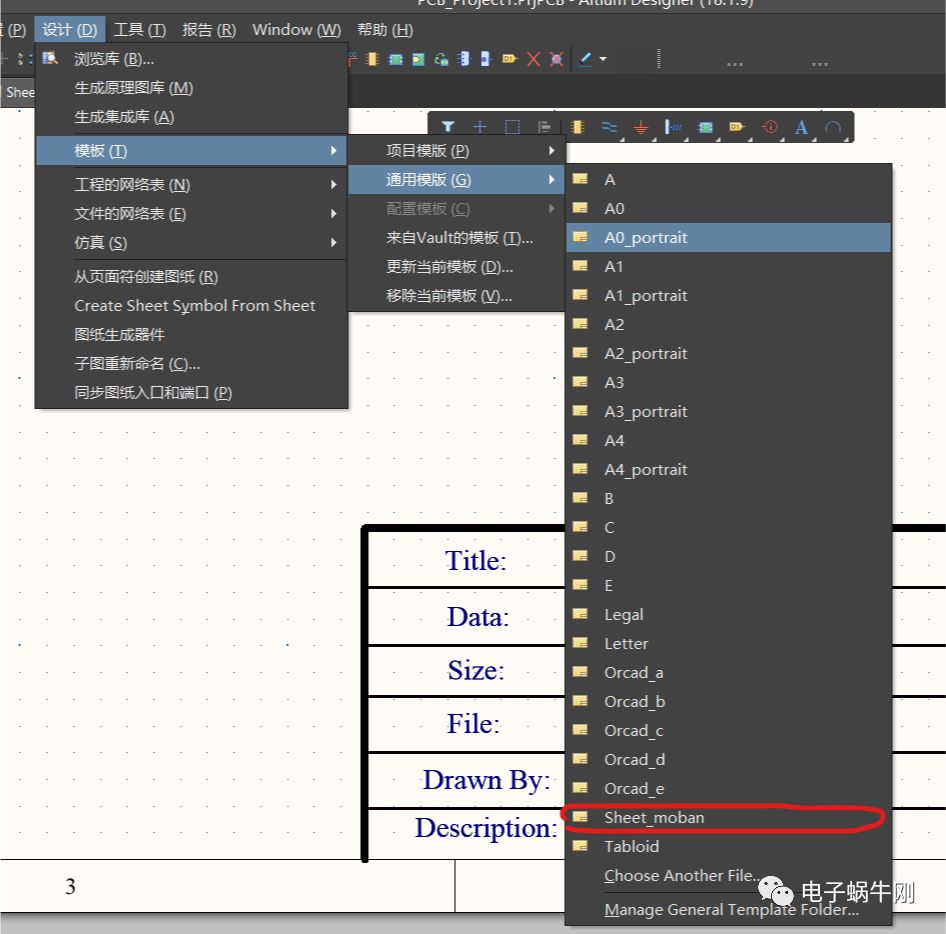Select the Text String 'A' tool
The image size is (946, 934).
[801, 127]
